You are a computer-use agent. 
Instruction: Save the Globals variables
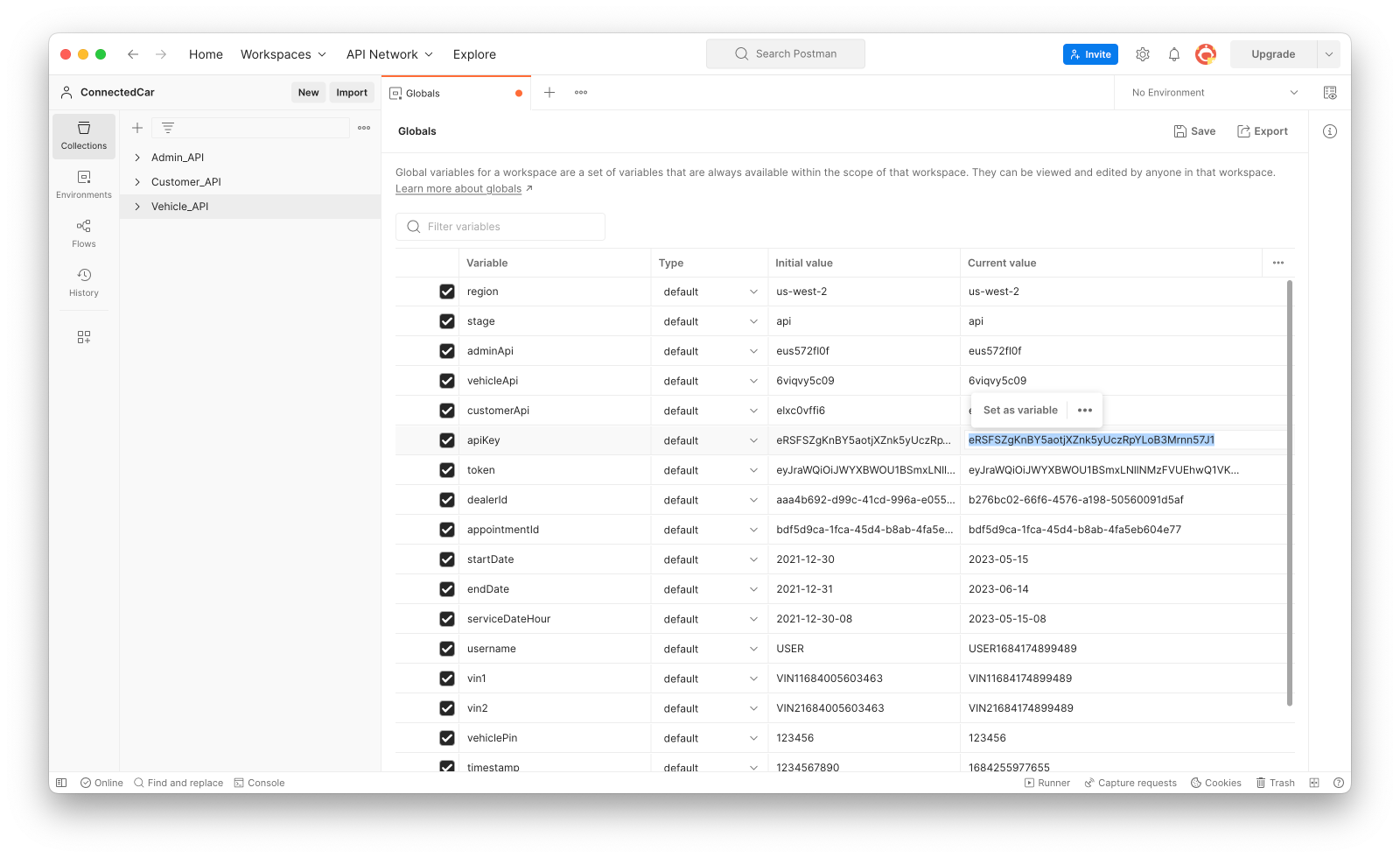[1194, 131]
